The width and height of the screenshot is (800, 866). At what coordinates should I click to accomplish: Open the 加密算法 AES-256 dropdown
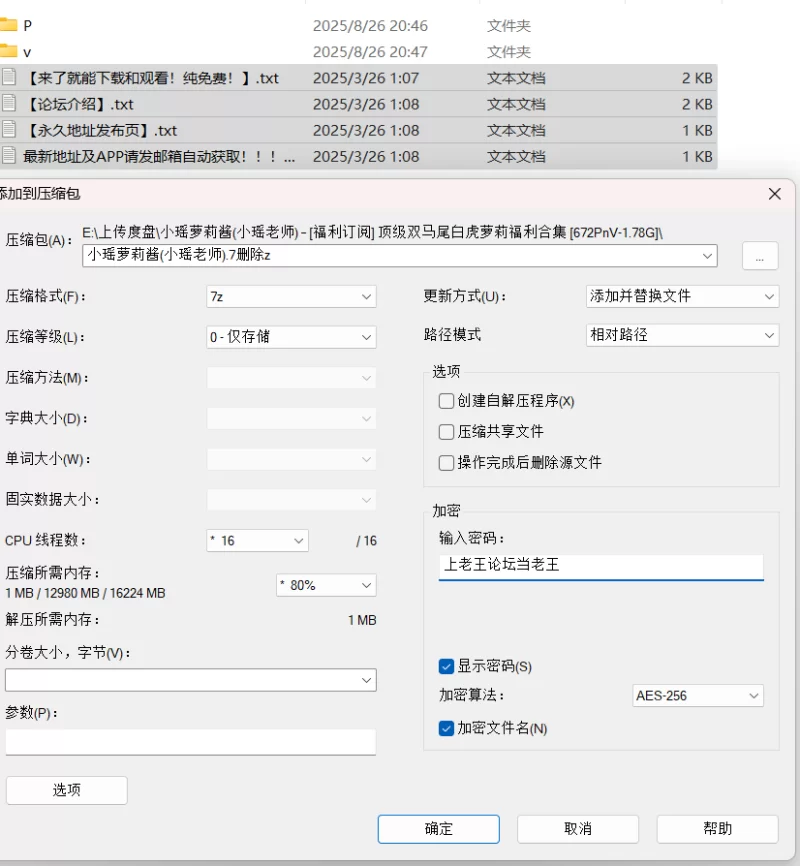tap(698, 695)
